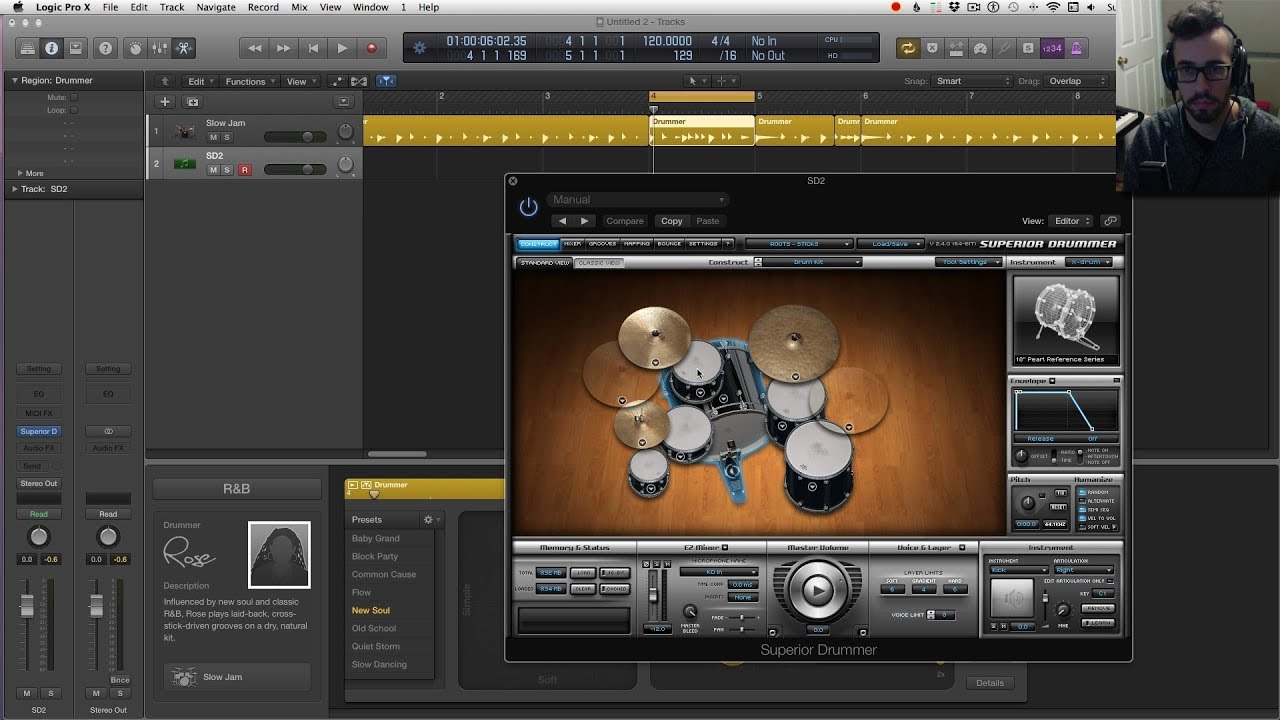Switch to Classic View tab

pos(599,263)
